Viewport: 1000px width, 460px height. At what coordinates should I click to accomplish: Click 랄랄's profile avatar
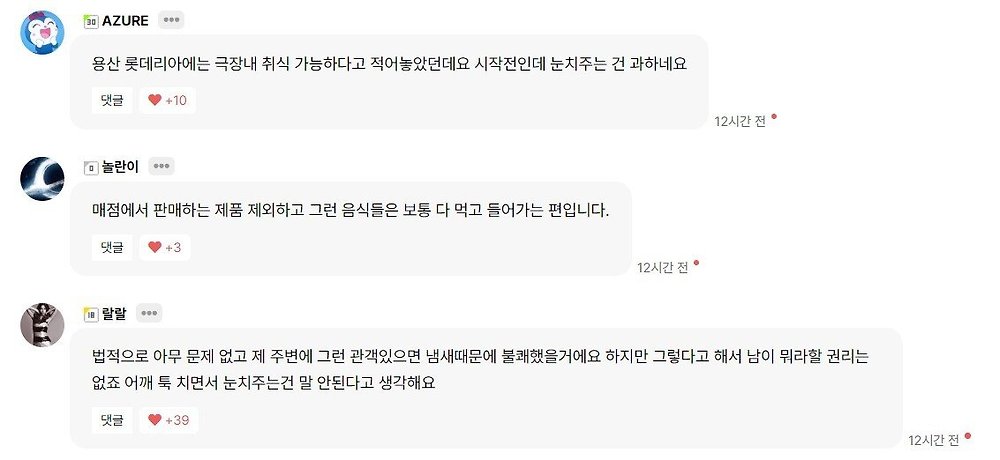[43, 325]
